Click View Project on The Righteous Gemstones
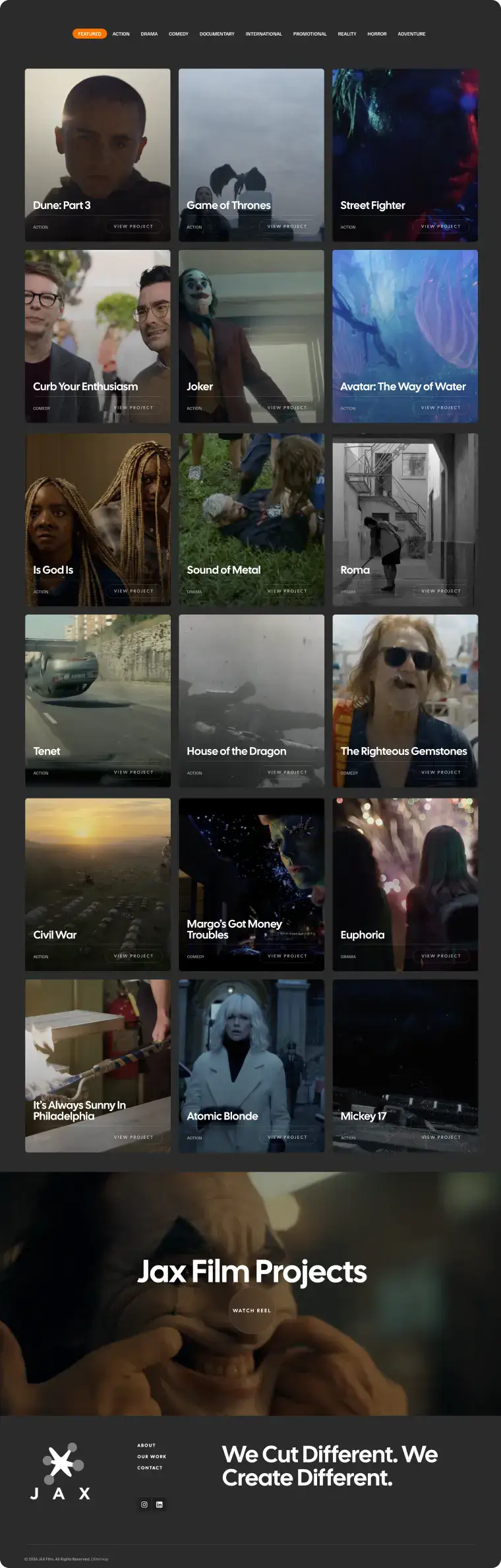The height and width of the screenshot is (1568, 501). 441,772
